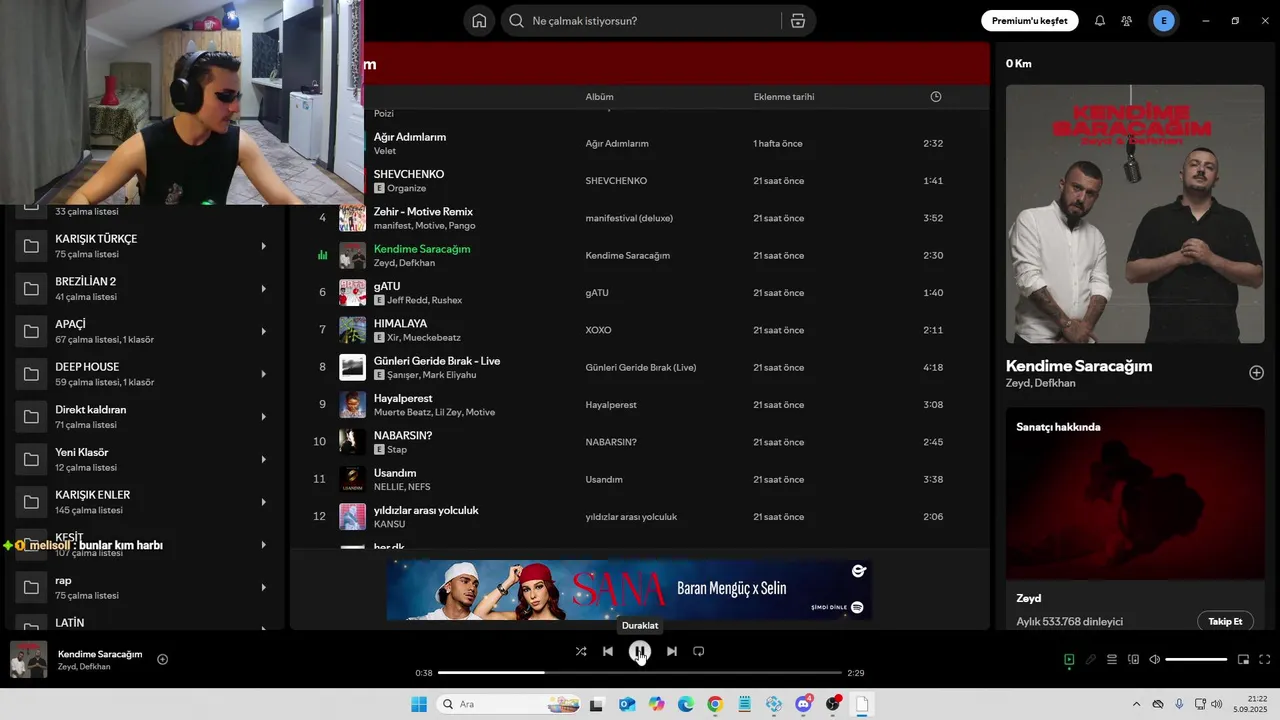Skip to the previous track
1280x720 pixels.
(x=608, y=651)
